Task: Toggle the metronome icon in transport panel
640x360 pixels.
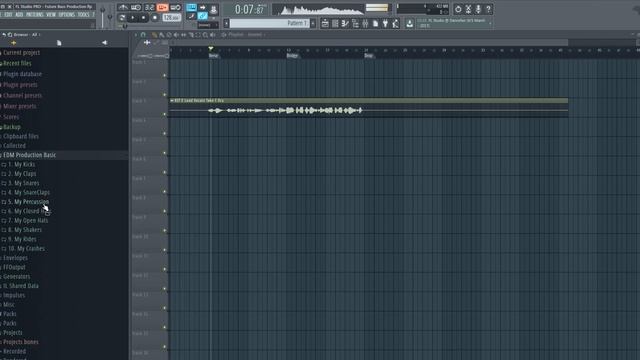Action: (x=123, y=7)
